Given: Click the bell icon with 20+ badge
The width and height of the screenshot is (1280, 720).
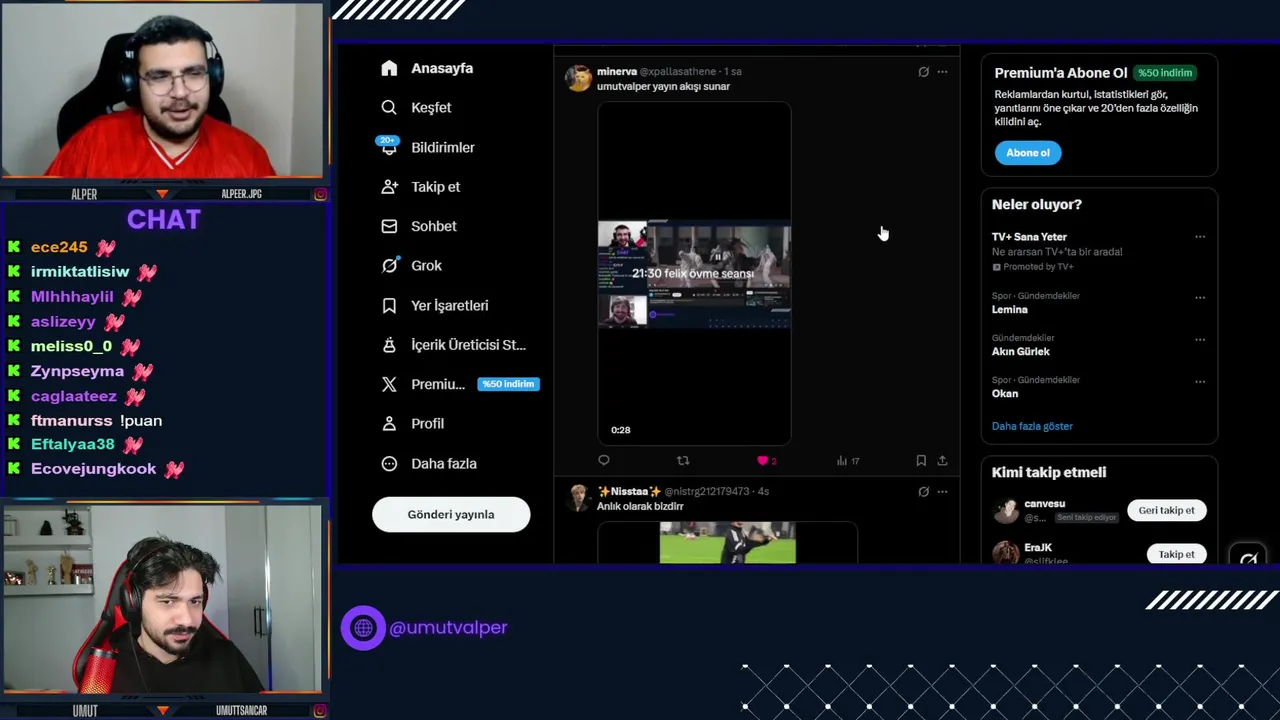Looking at the screenshot, I should click(x=389, y=146).
